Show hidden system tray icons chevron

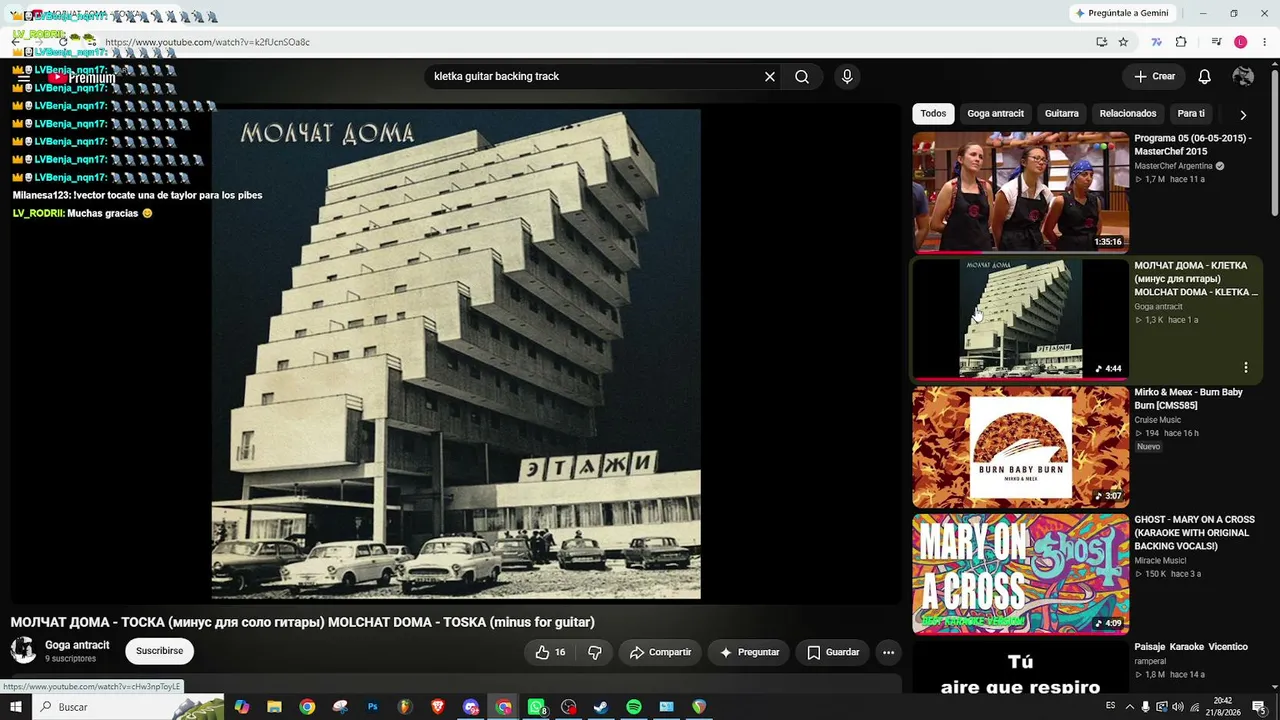pos(1130,707)
